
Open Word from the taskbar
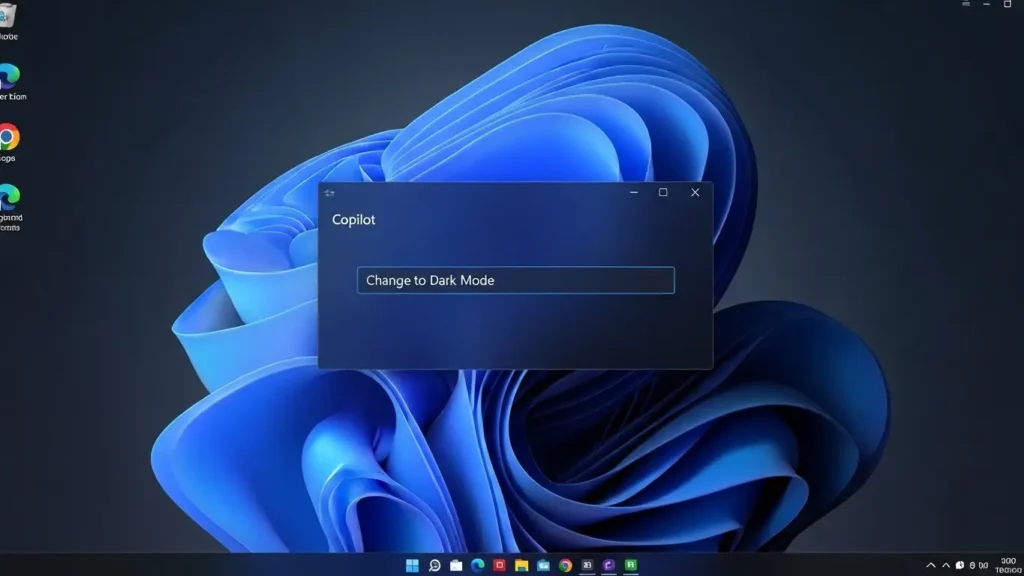(588, 564)
